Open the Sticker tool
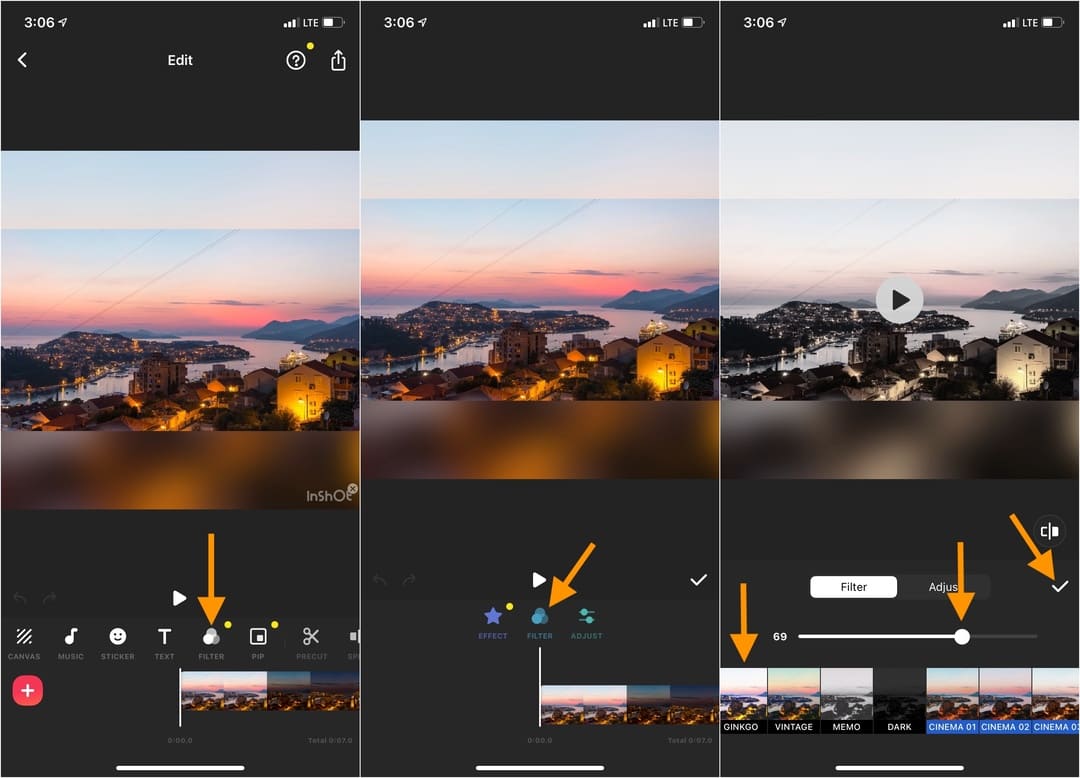This screenshot has height=778, width=1080. (x=118, y=642)
